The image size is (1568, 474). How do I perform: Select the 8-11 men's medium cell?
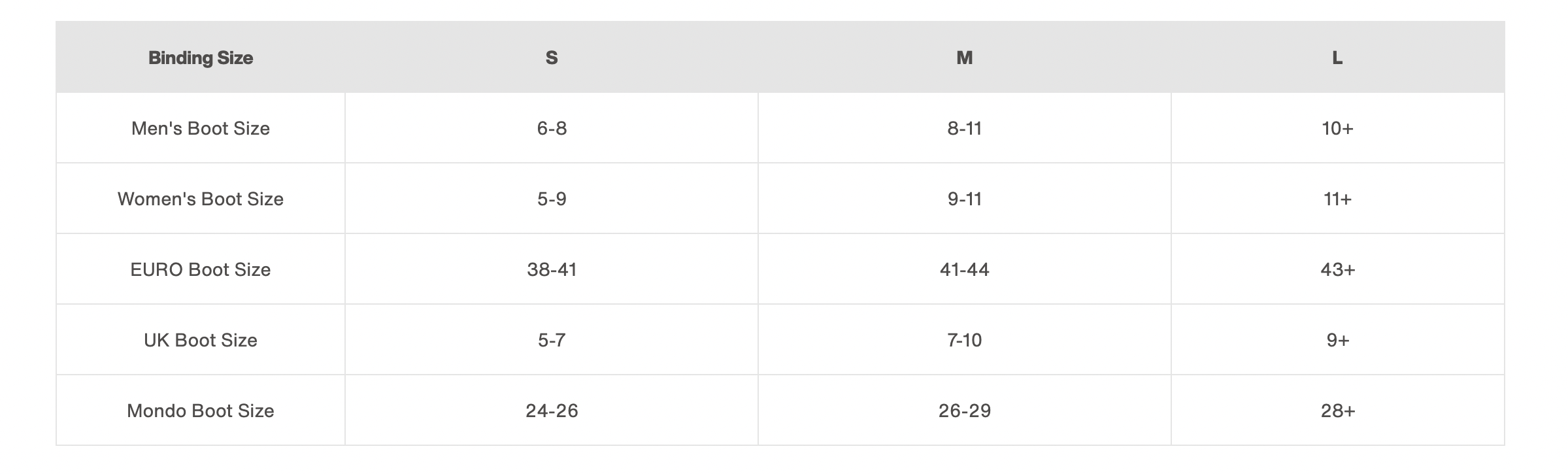(965, 128)
